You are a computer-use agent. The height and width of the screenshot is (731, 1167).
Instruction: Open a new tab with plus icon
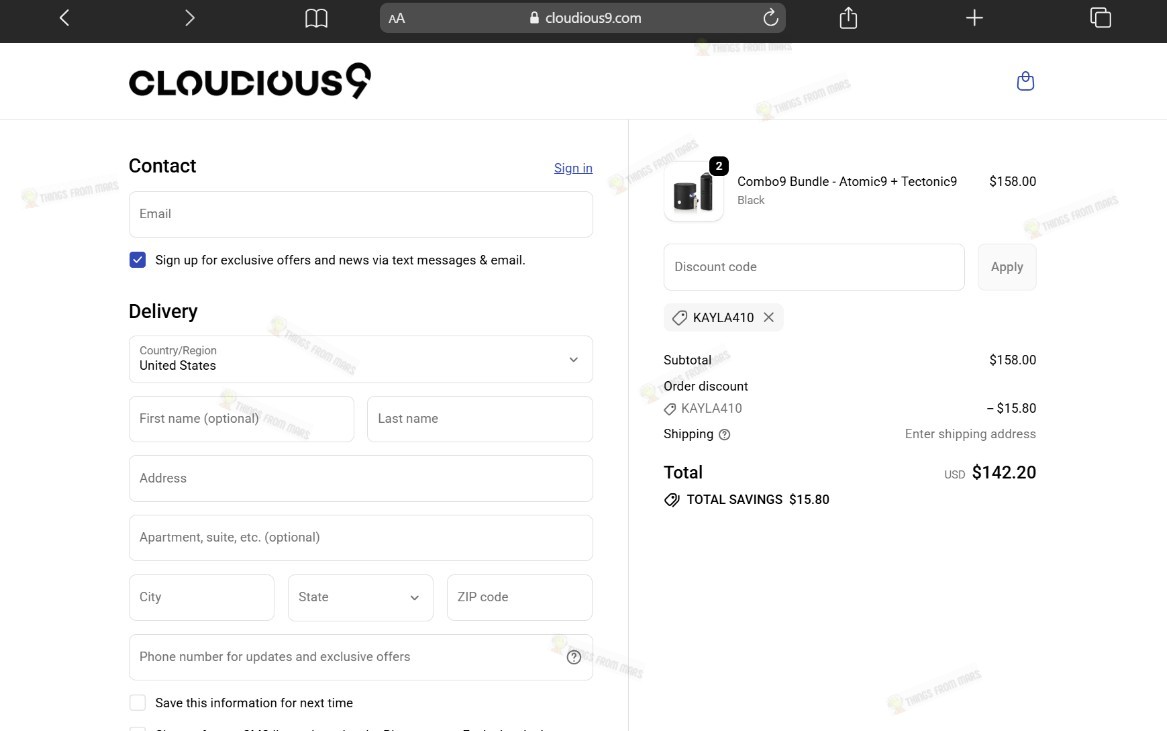(x=974, y=18)
